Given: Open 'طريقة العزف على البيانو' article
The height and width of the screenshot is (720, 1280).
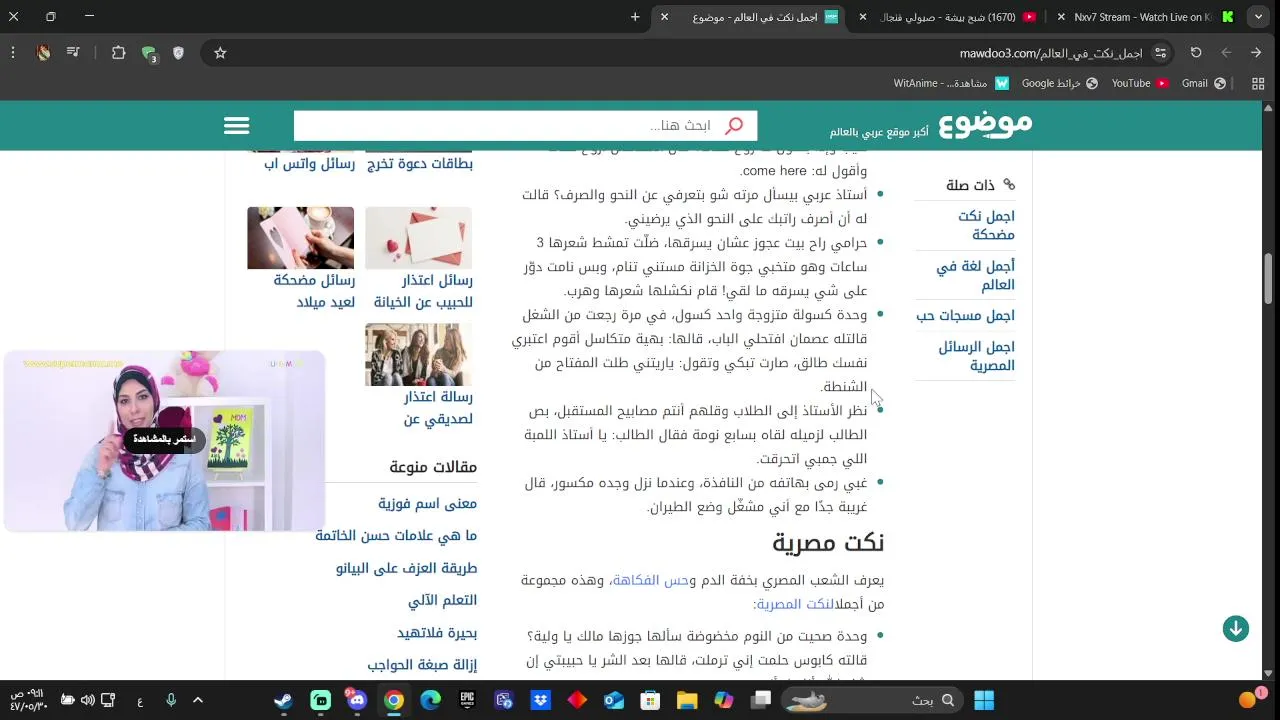Looking at the screenshot, I should 406,568.
